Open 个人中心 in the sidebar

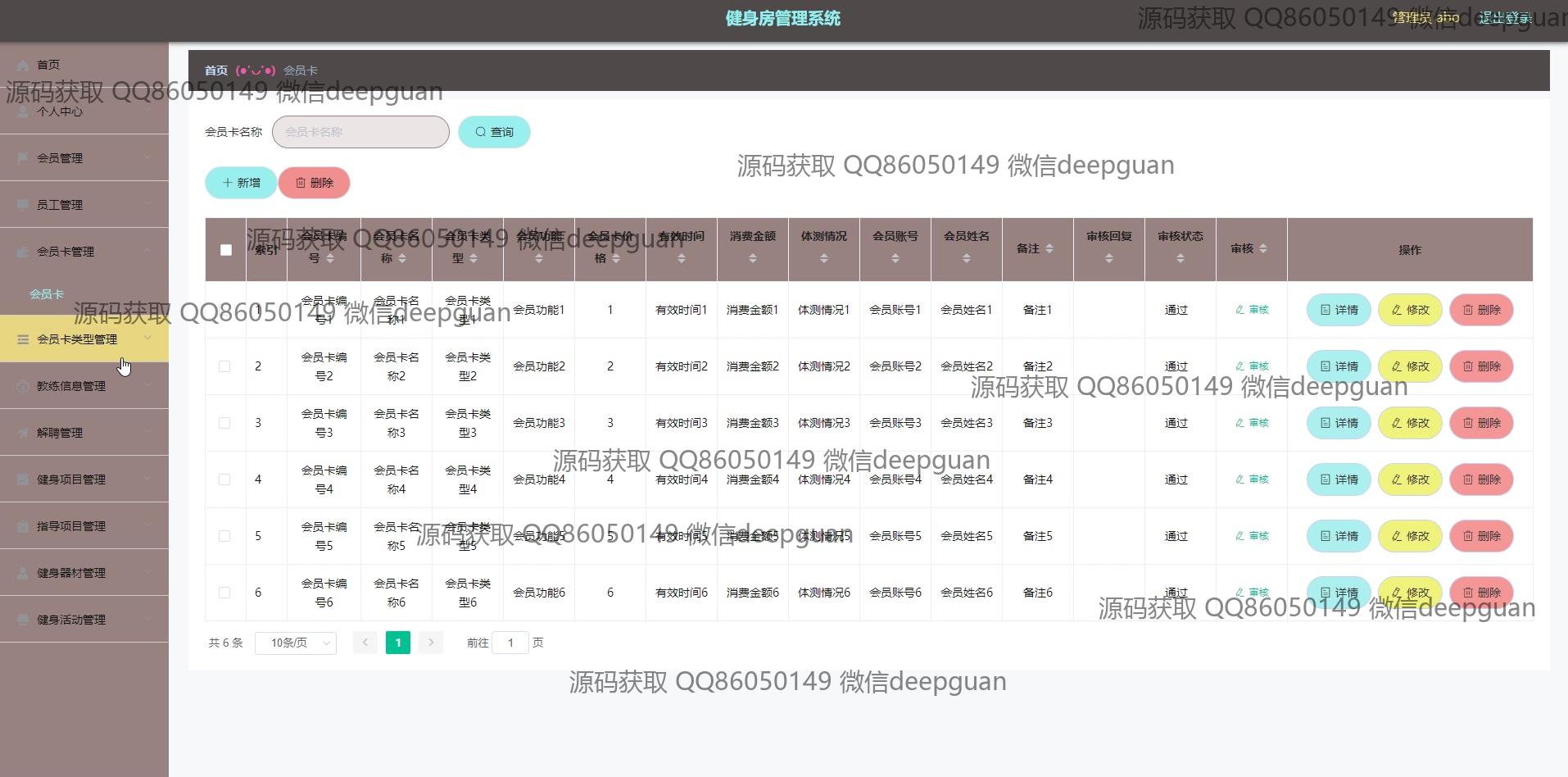pyautogui.click(x=59, y=111)
